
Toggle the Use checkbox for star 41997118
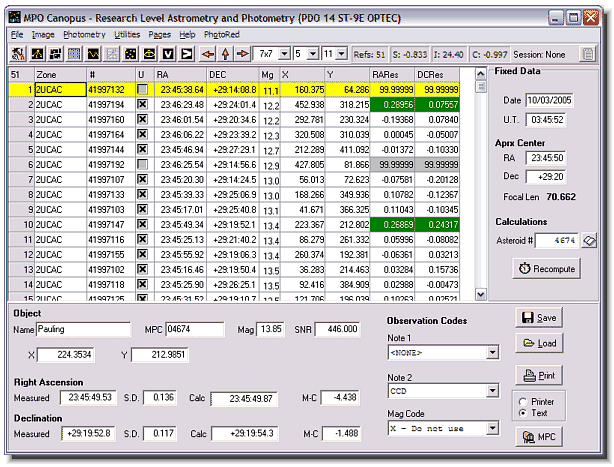coord(143,284)
